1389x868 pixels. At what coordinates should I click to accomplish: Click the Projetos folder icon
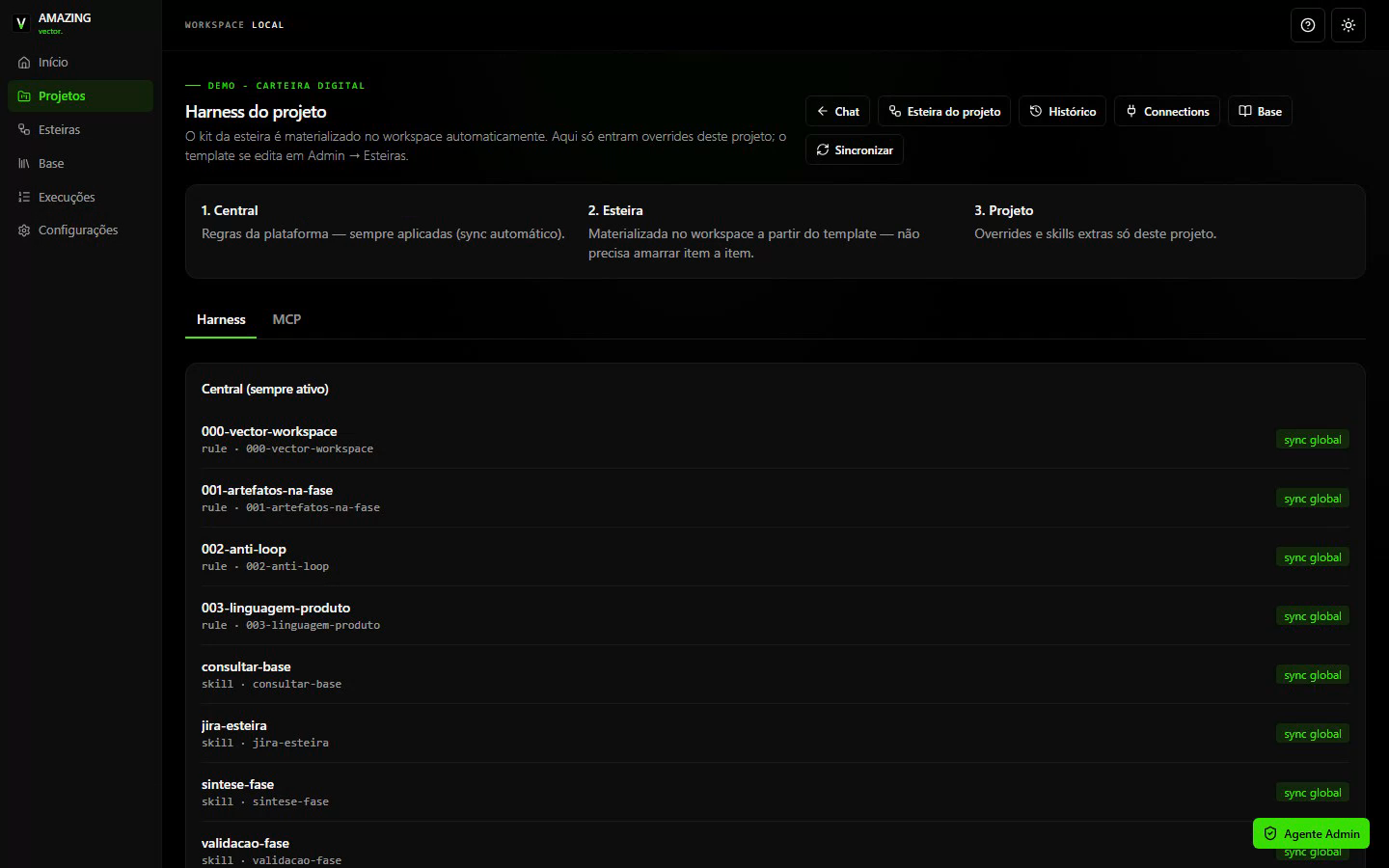click(24, 96)
